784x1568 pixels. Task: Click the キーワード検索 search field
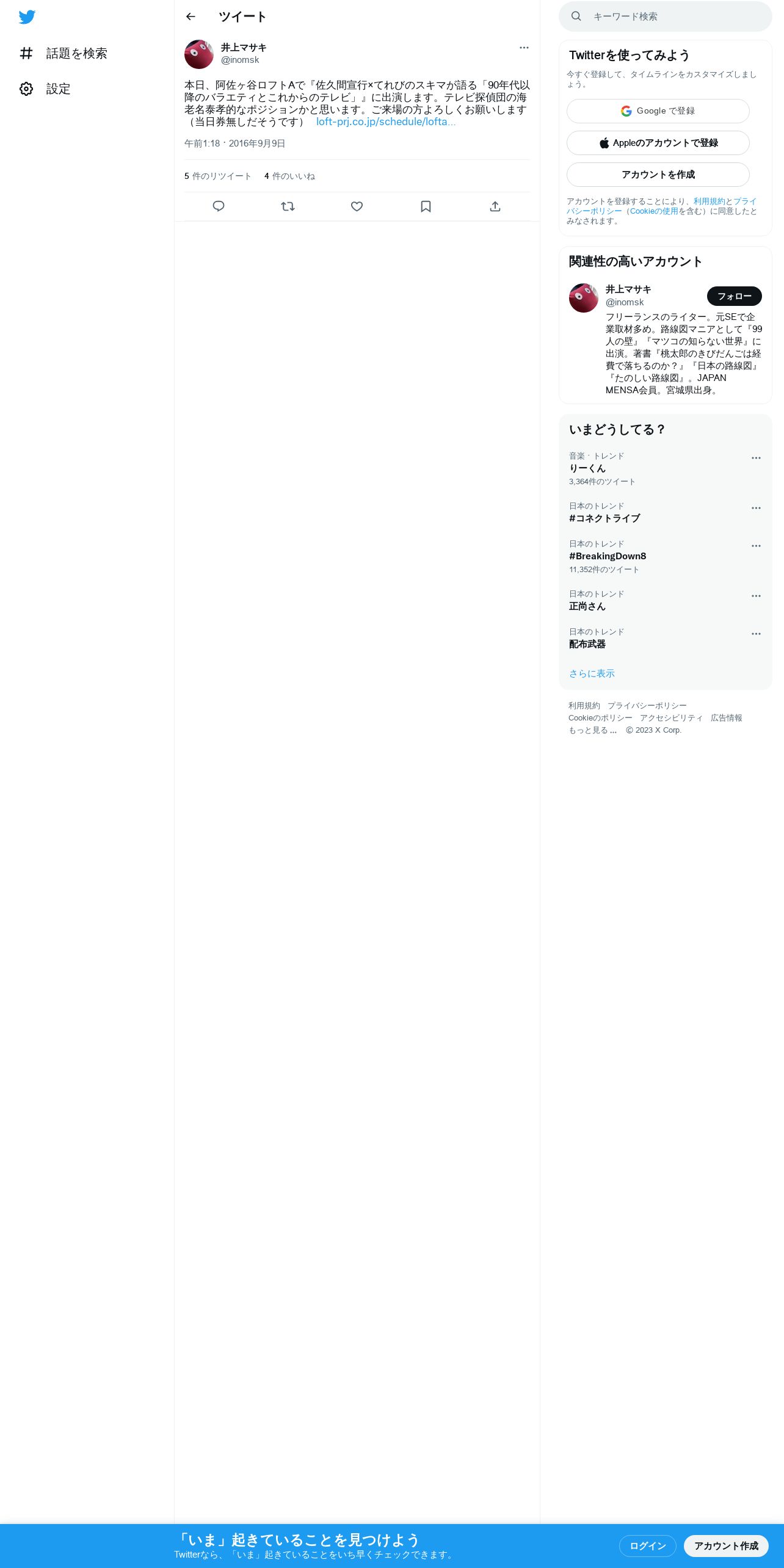pyautogui.click(x=666, y=16)
